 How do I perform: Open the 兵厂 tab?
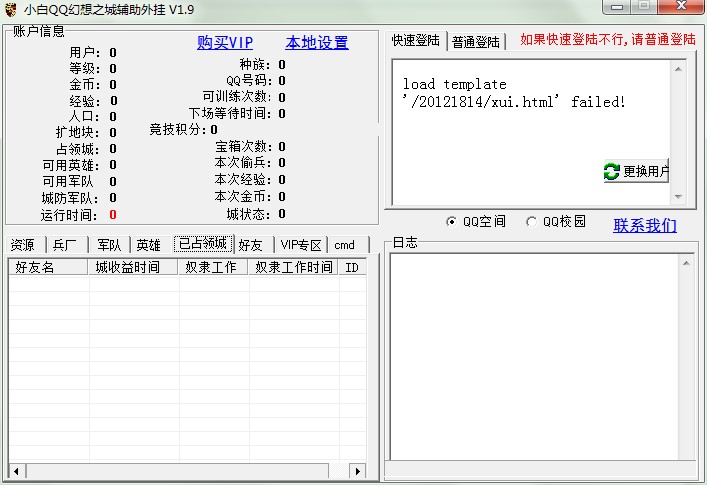pos(65,245)
